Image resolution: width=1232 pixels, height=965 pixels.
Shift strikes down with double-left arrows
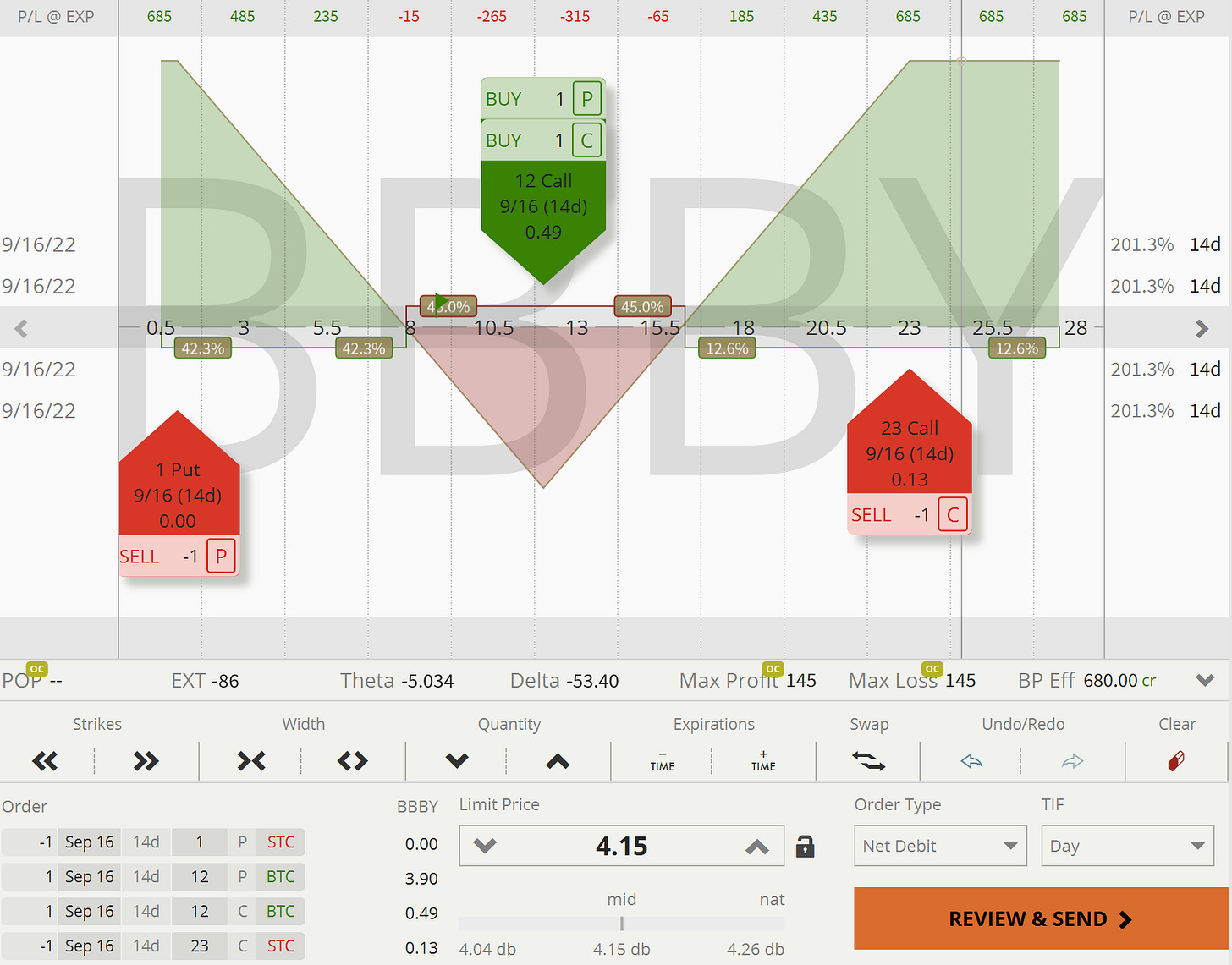click(45, 761)
